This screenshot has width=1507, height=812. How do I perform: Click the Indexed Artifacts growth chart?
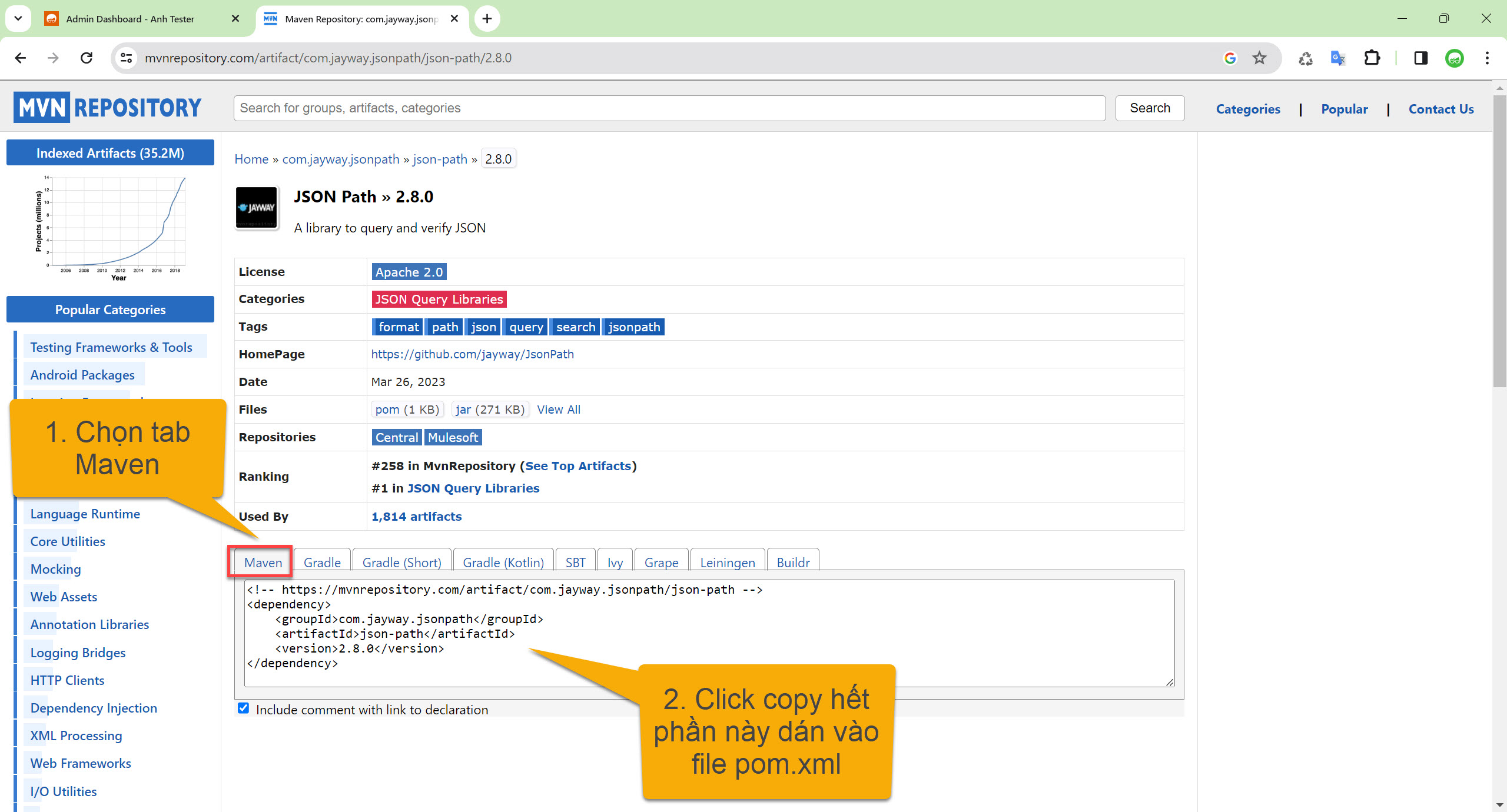[111, 228]
